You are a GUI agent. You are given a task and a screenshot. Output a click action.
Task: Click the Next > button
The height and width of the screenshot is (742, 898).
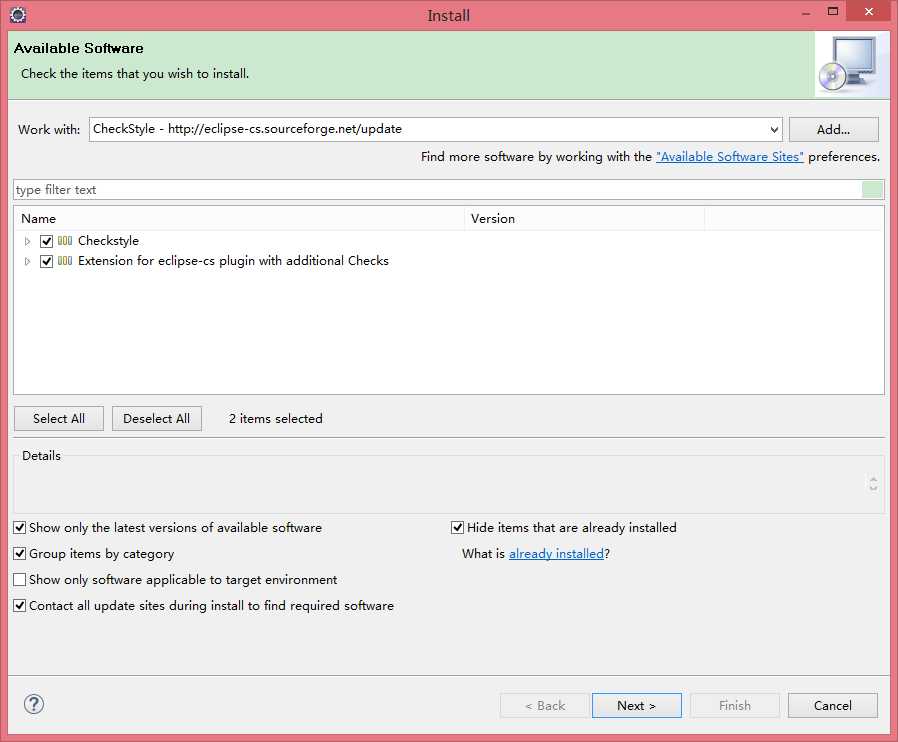(636, 705)
